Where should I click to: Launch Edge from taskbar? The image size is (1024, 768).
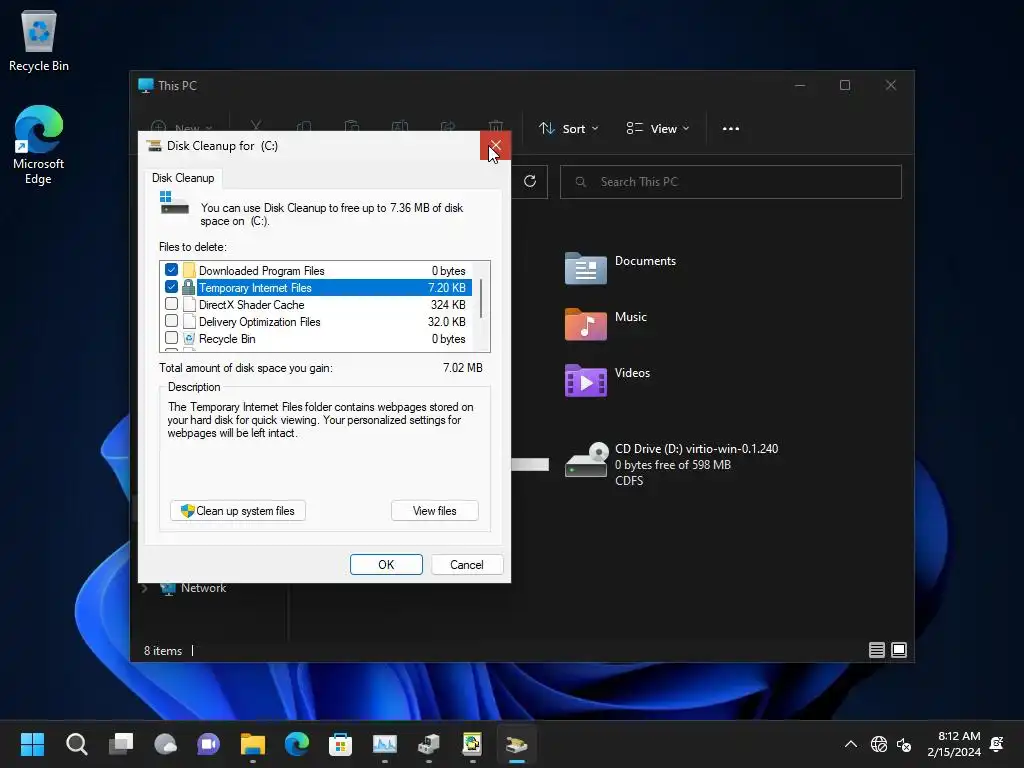296,744
